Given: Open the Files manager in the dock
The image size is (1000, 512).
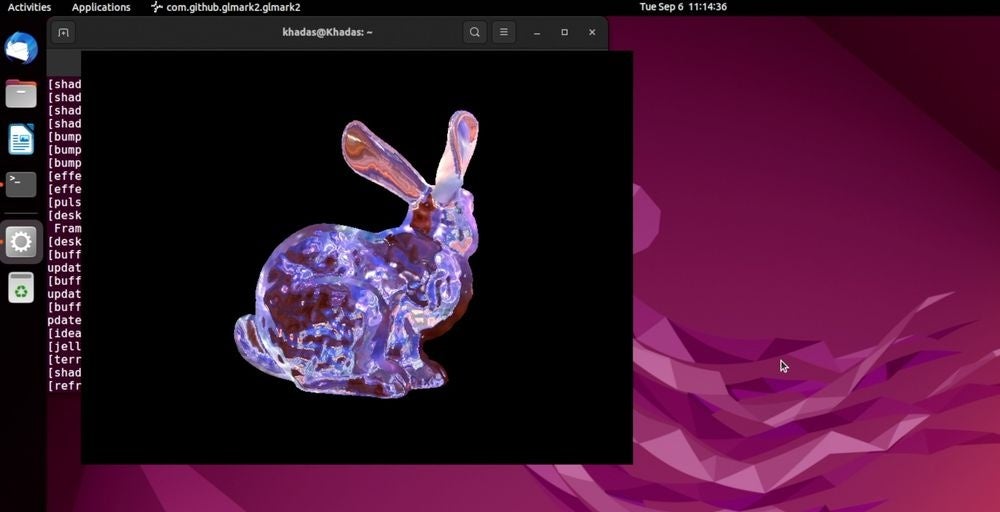Looking at the screenshot, I should coord(21,94).
